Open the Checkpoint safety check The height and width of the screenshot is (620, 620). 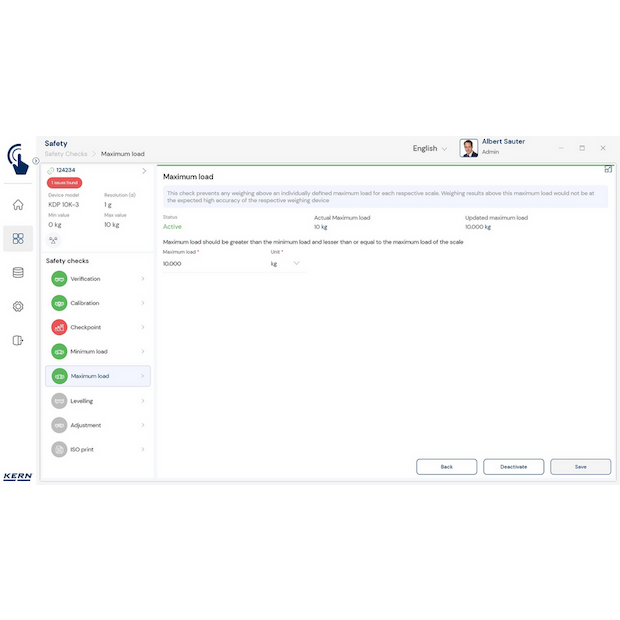tap(98, 327)
